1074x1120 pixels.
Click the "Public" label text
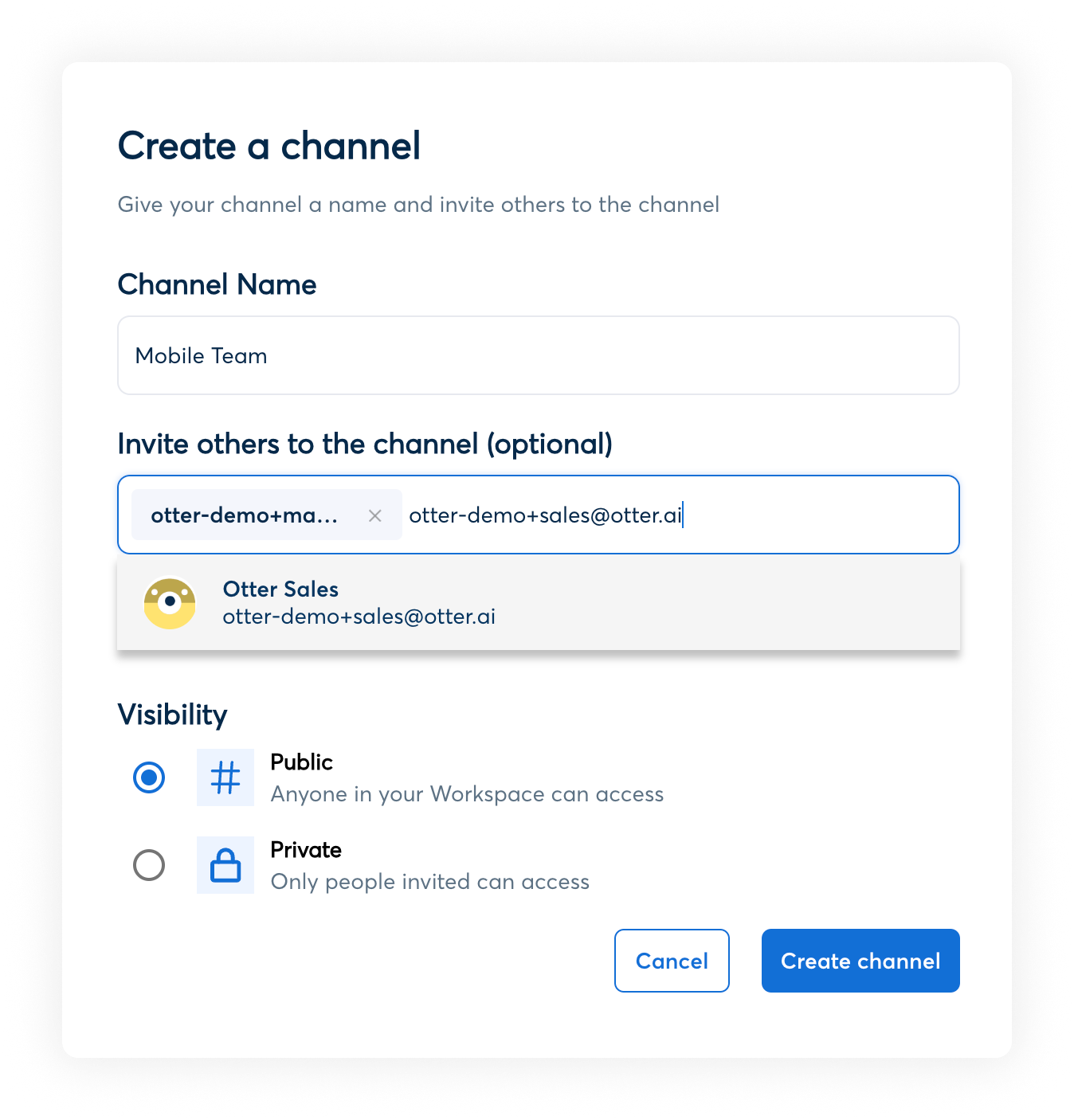click(x=301, y=762)
